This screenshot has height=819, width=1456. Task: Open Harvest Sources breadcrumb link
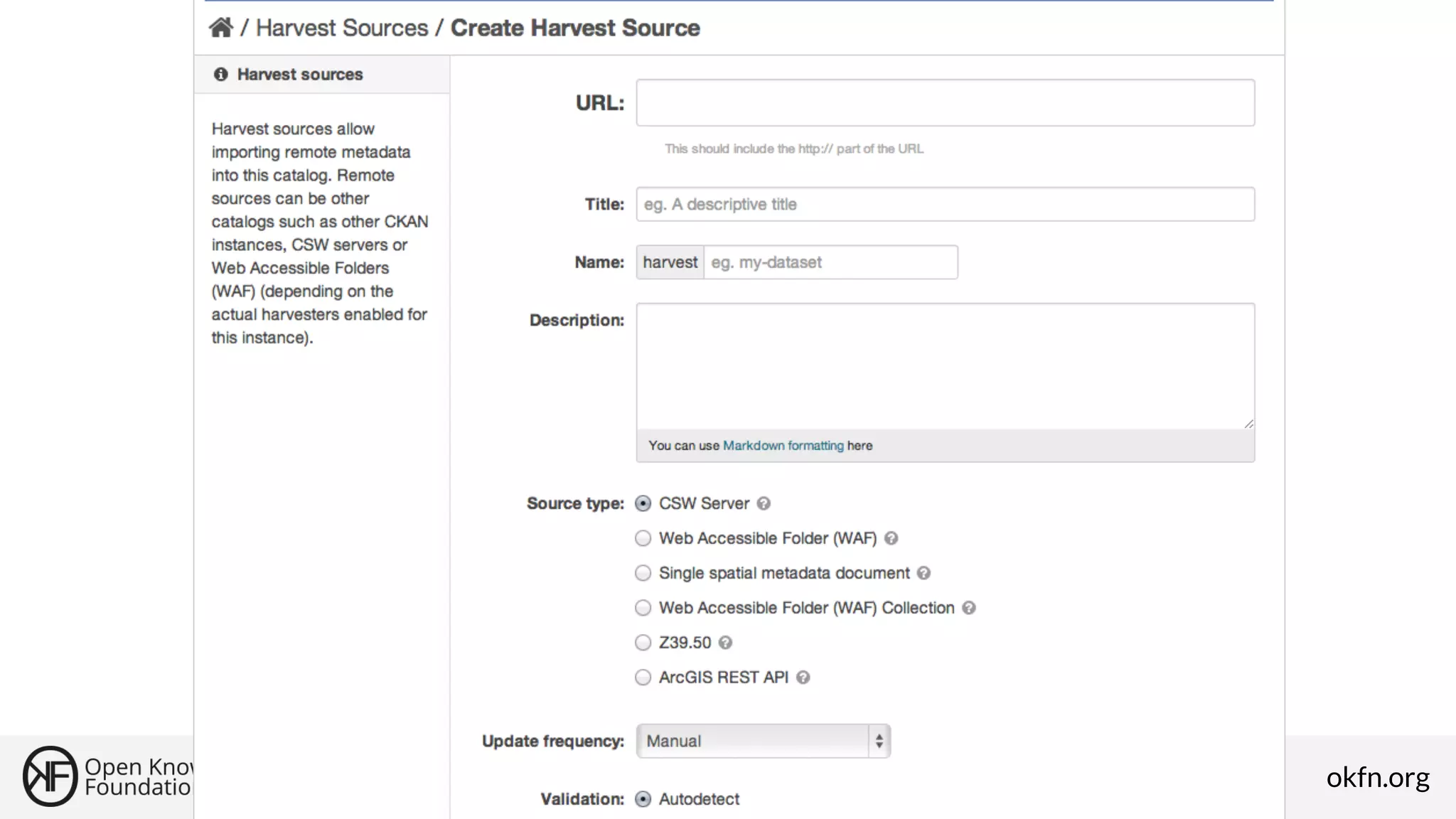pos(342,28)
